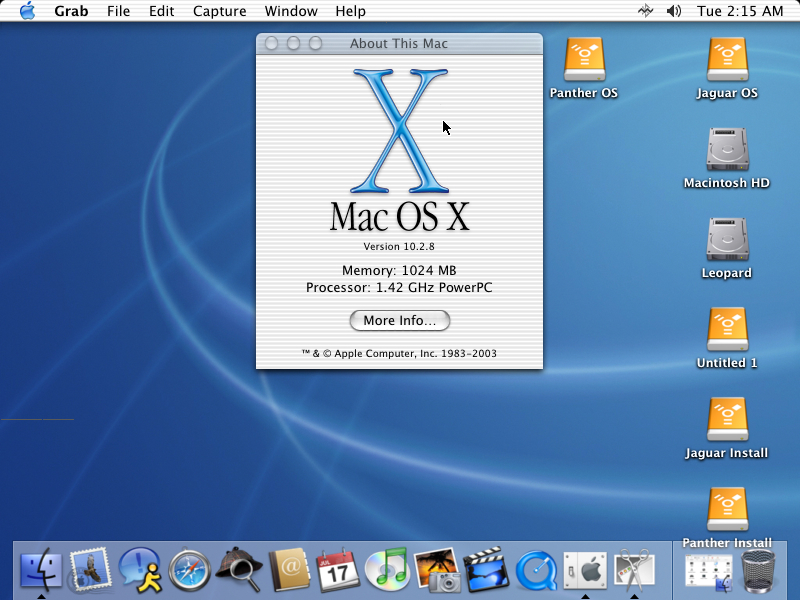The image size is (800, 600).
Task: Open iTunes from the dock
Action: pos(386,569)
